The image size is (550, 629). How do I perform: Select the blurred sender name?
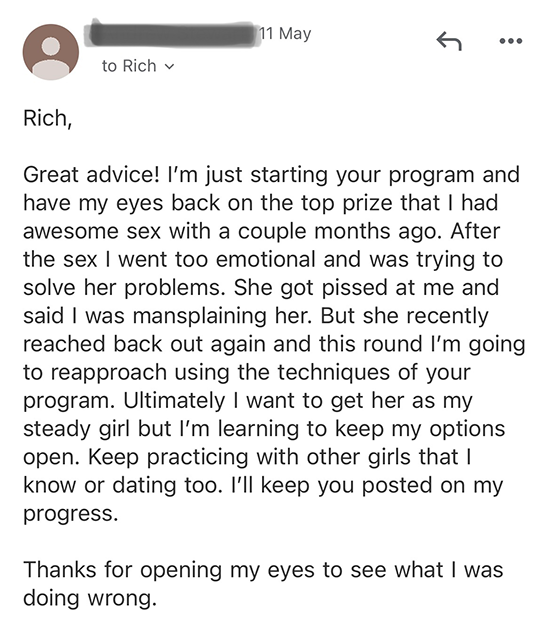(170, 34)
